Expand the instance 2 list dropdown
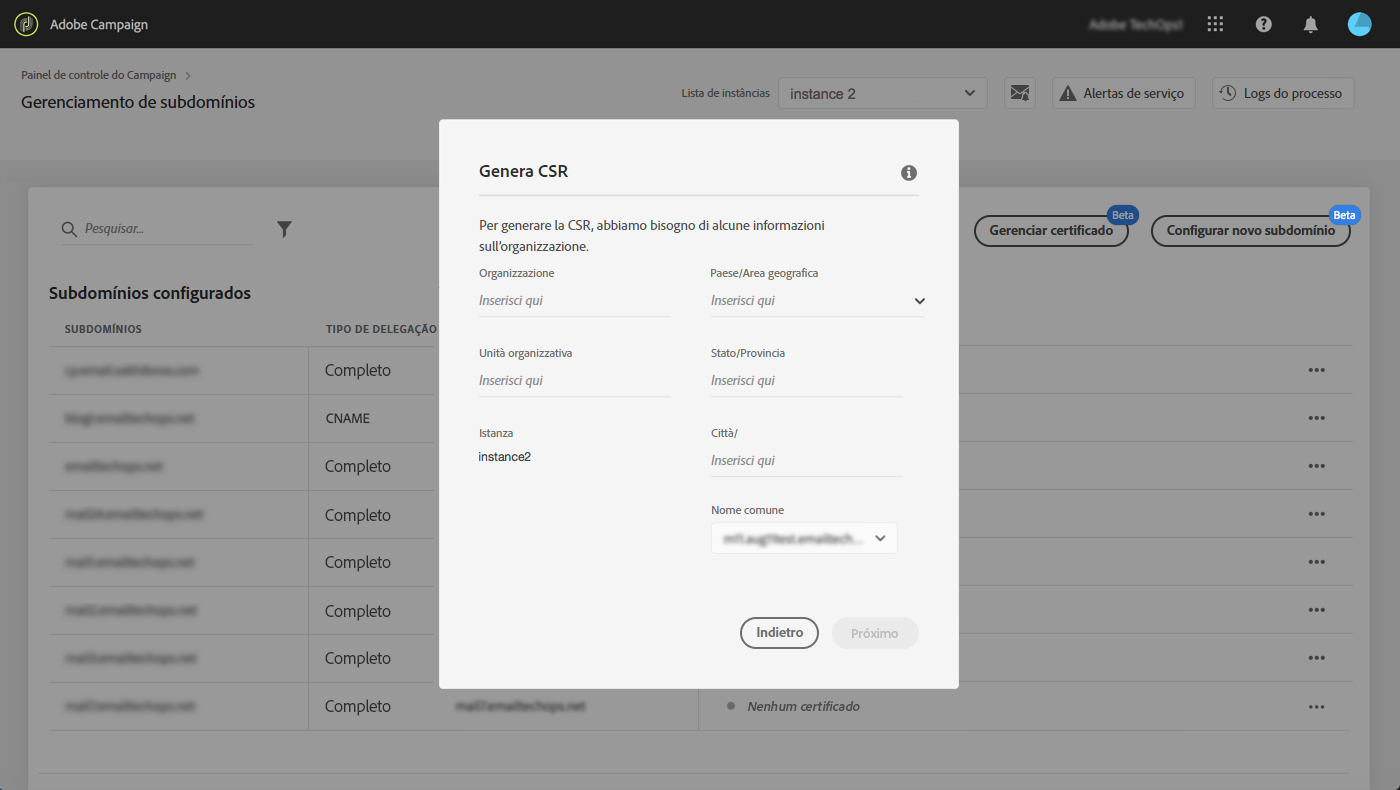This screenshot has height=790, width=1400. click(883, 93)
